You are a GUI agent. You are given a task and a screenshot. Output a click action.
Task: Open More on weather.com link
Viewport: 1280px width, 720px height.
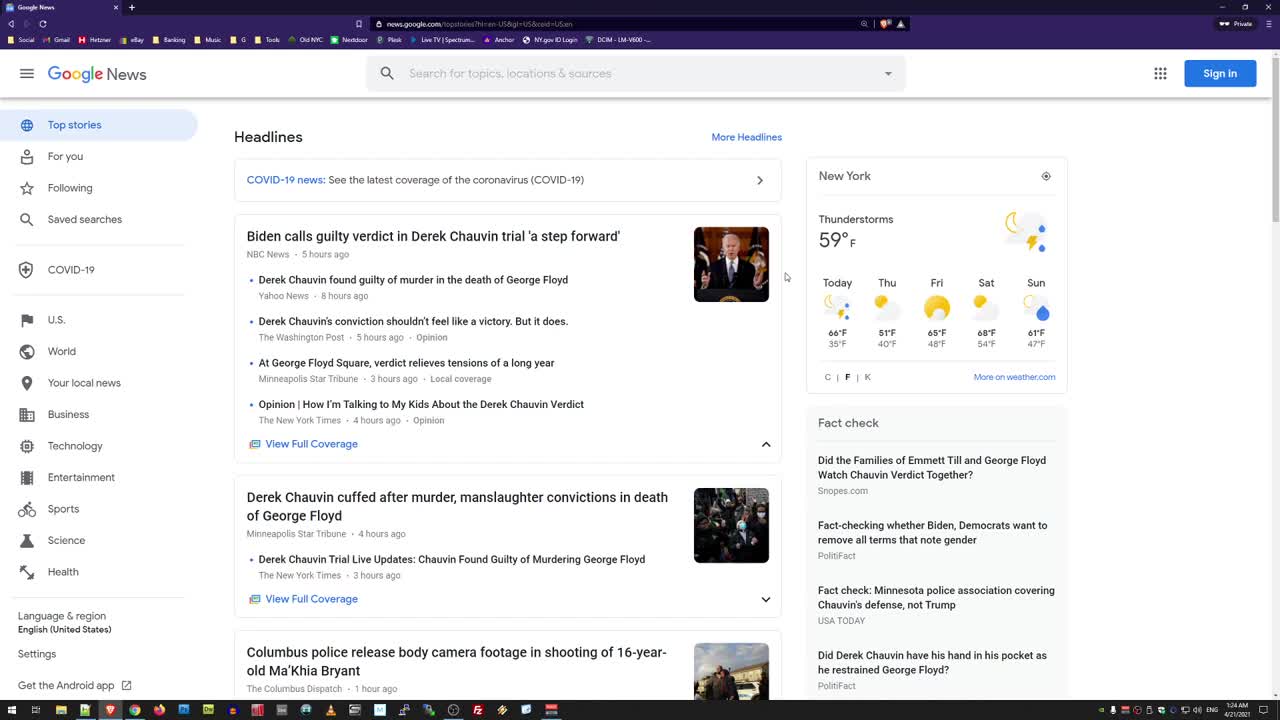click(1014, 377)
